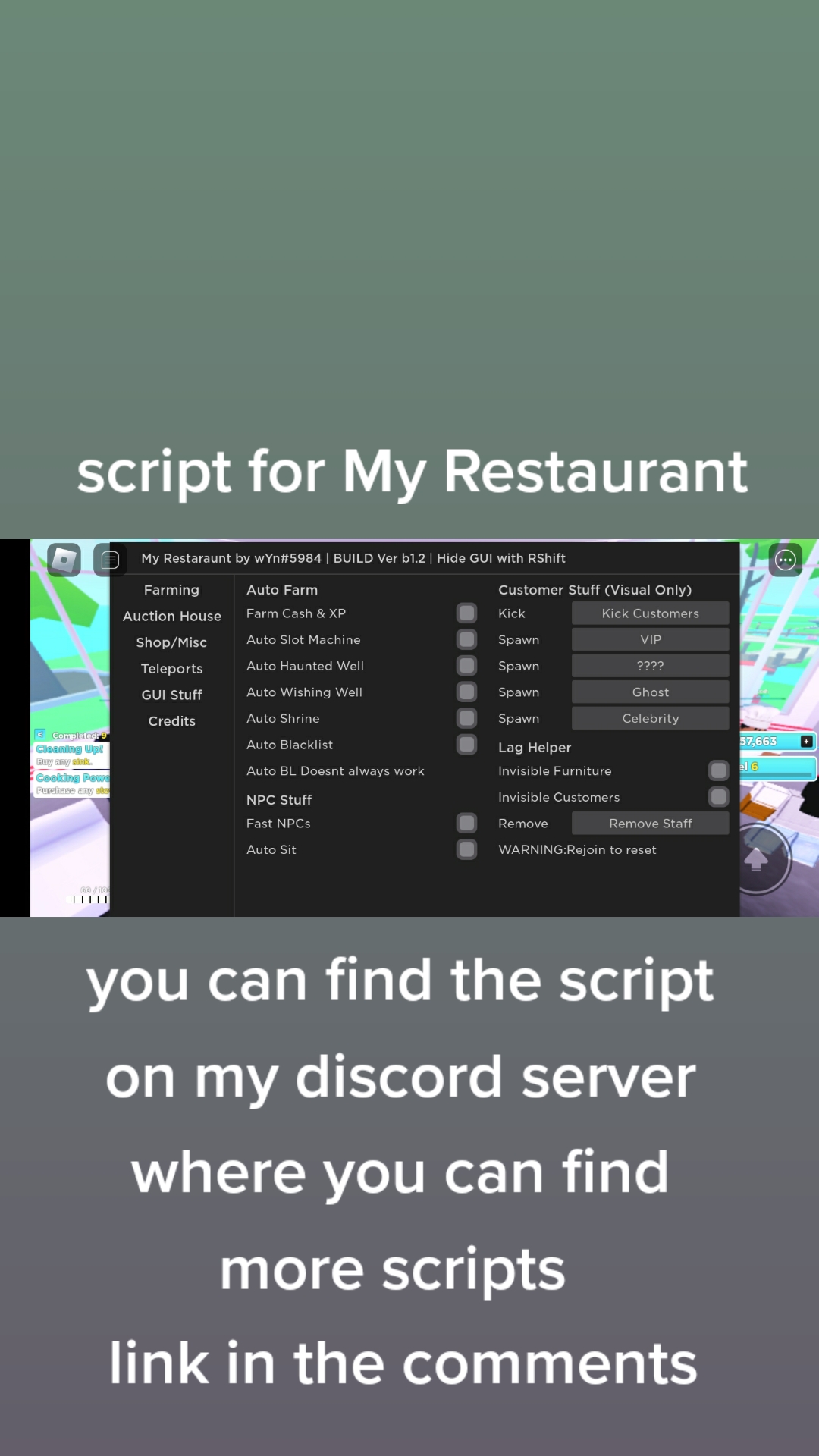Open the Teleports tab

(x=172, y=669)
